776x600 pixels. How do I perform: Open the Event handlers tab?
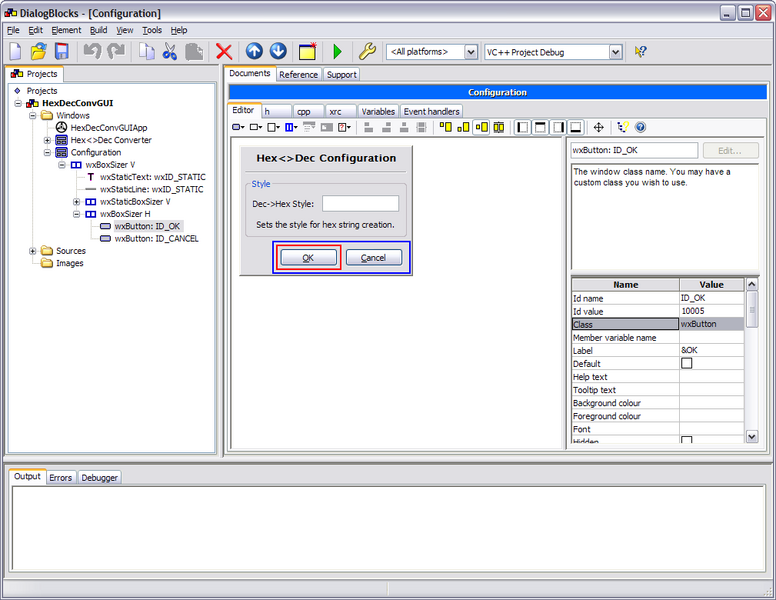point(432,112)
